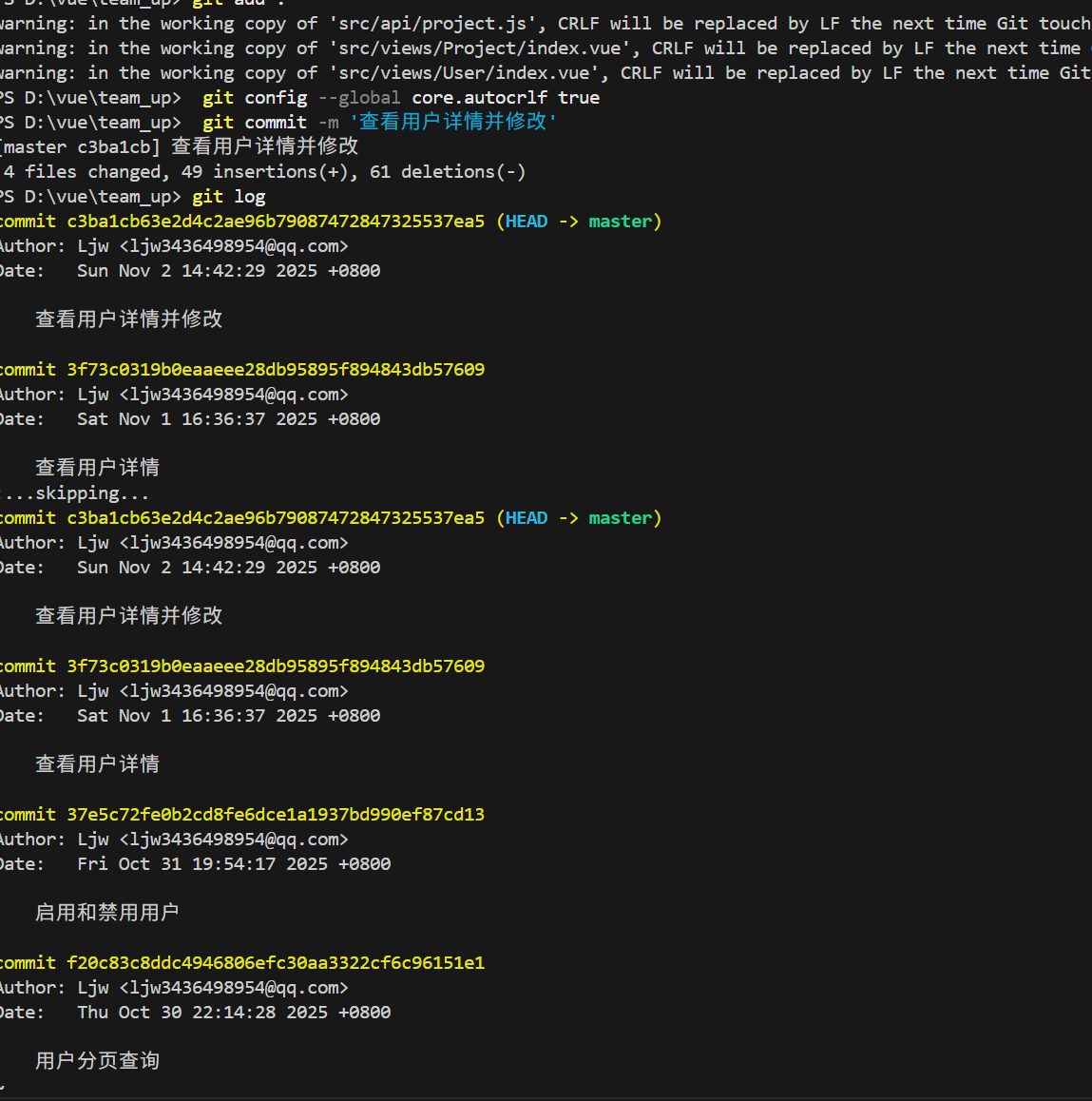Viewport: 1092px width, 1101px height.
Task: Click the 'git log' command text
Action: [x=229, y=197]
